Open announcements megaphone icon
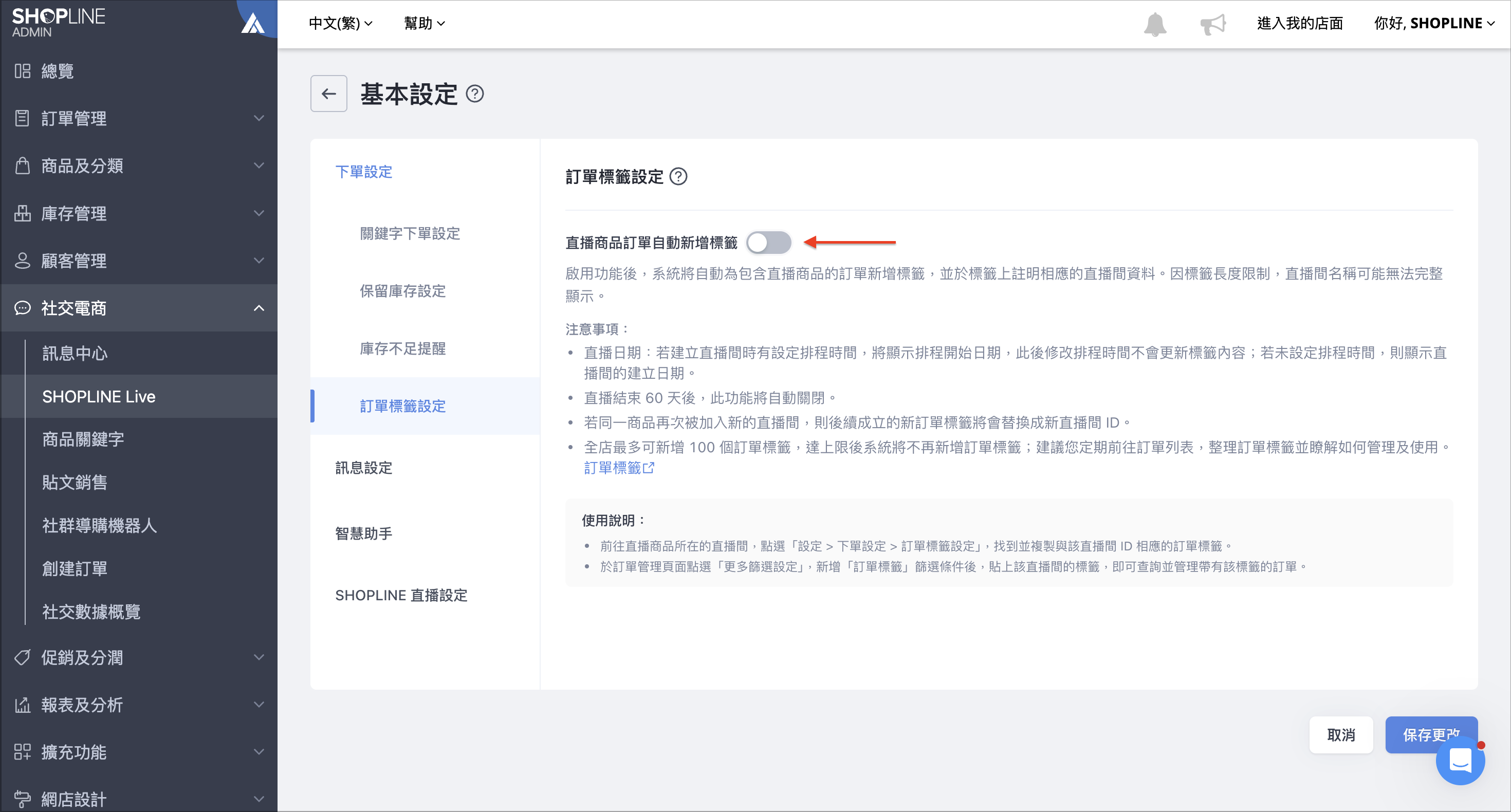 1213,24
